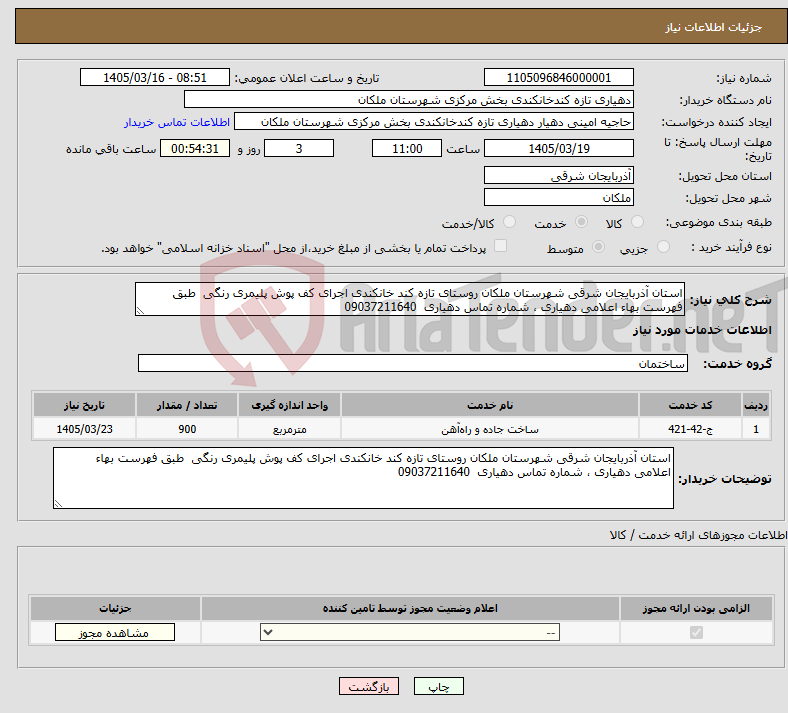Click the unit cell مترمربع
The height and width of the screenshot is (713, 788).
289,429
